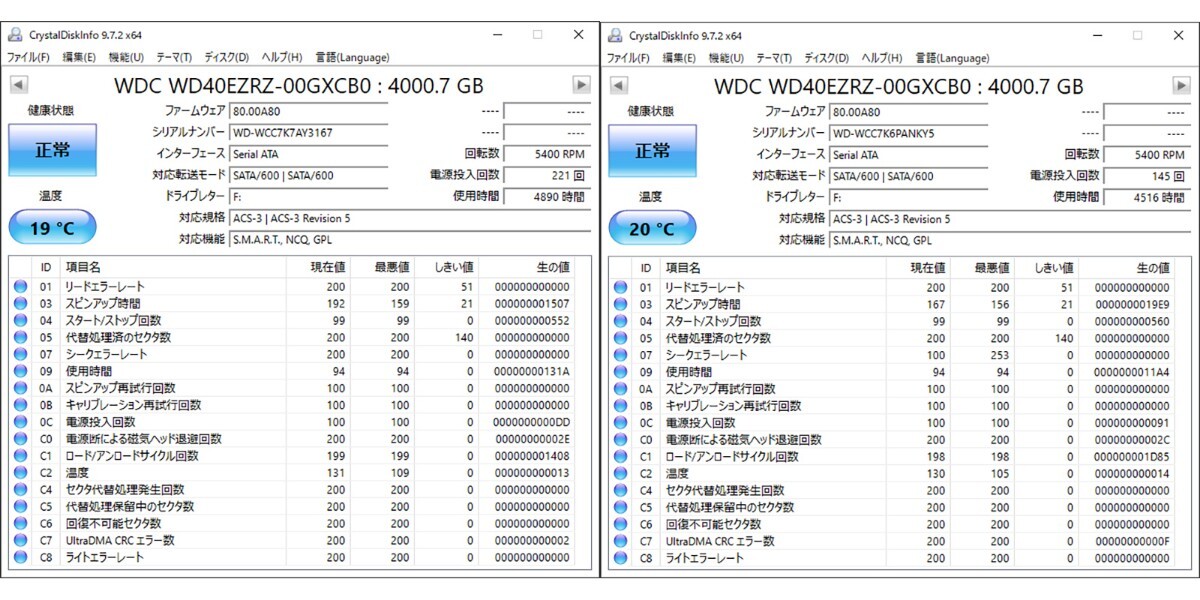Image resolution: width=1200 pixels, height=600 pixels.
Task: Open ファイル(F) menu in right window
Action: (x=629, y=58)
